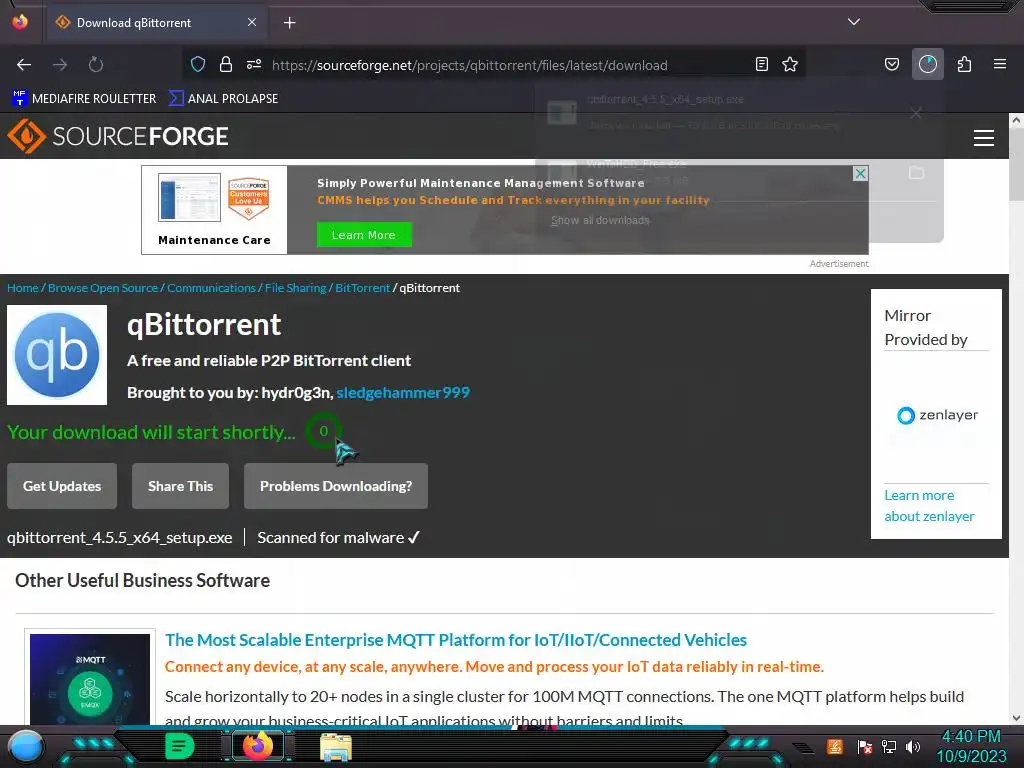This screenshot has width=1024, height=768.
Task: Click the page scrollbar down arrow
Action: click(x=1016, y=718)
